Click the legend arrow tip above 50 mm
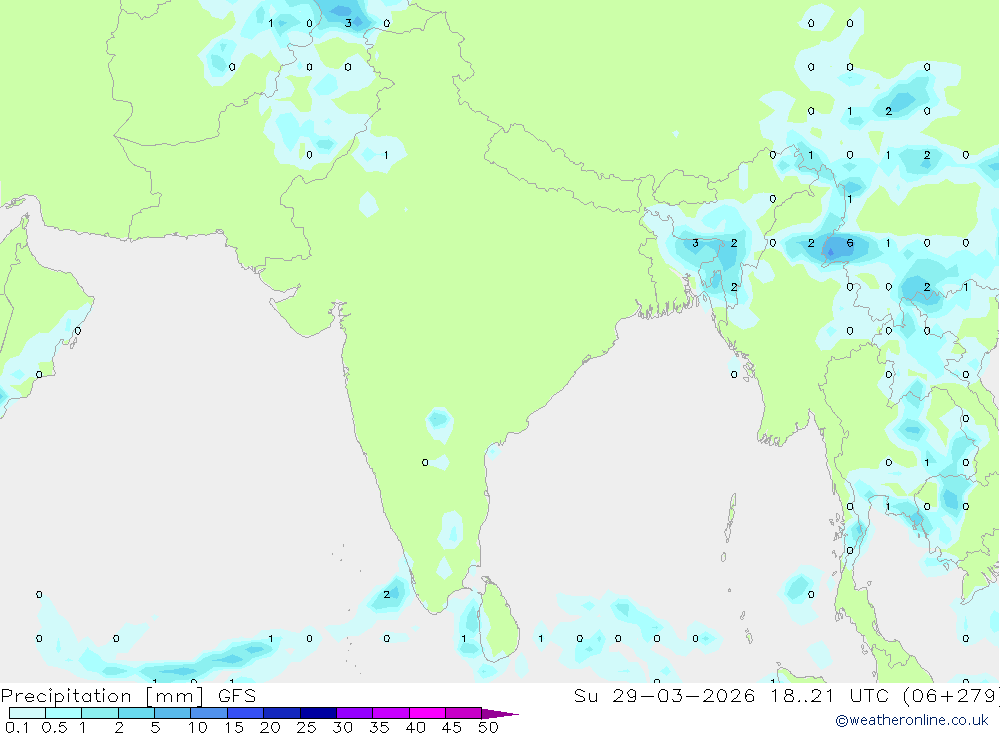The width and height of the screenshot is (1000, 733). [500, 714]
